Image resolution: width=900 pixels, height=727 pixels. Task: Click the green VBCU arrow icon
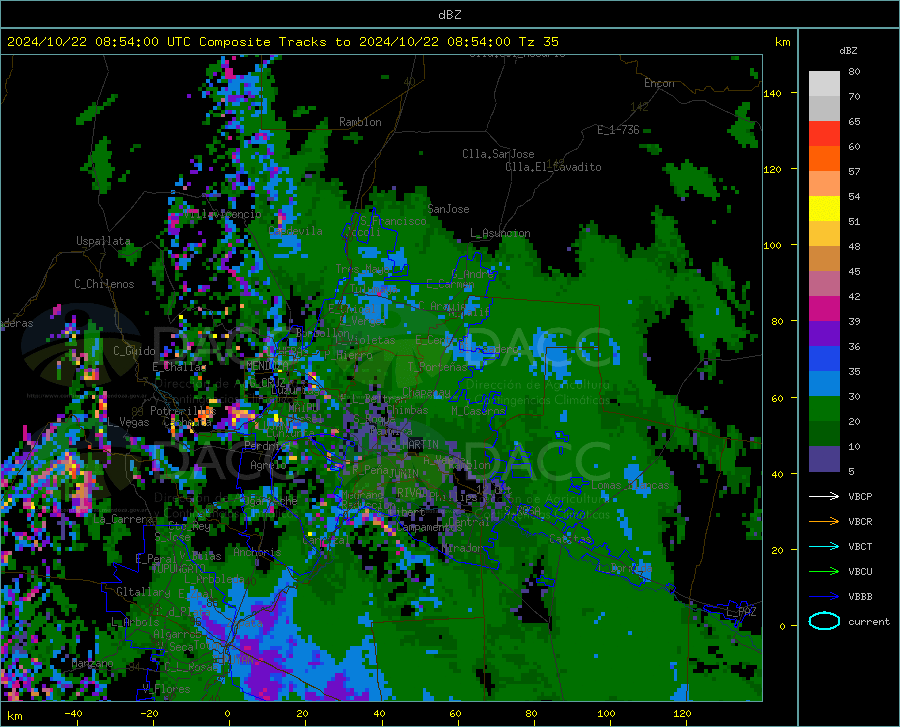pyautogui.click(x=824, y=572)
